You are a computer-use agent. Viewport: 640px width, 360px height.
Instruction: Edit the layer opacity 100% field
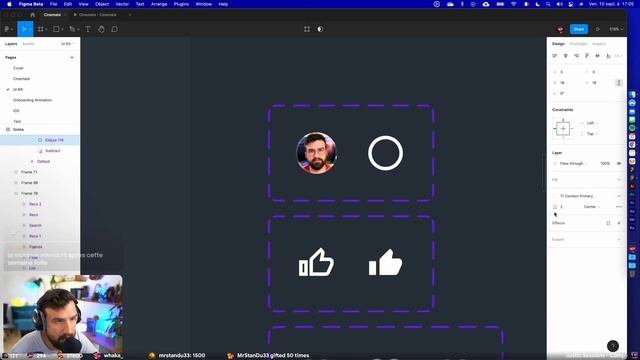pyautogui.click(x=605, y=164)
